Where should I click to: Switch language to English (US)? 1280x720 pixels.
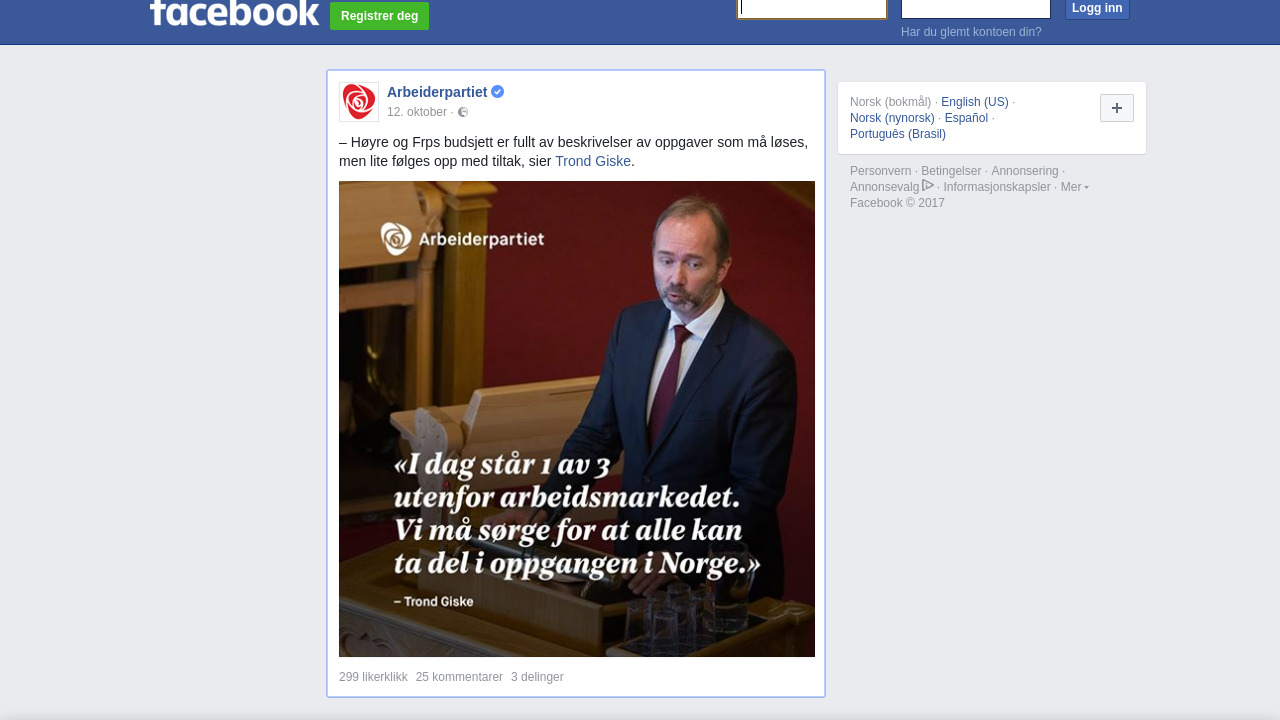pyautogui.click(x=975, y=102)
